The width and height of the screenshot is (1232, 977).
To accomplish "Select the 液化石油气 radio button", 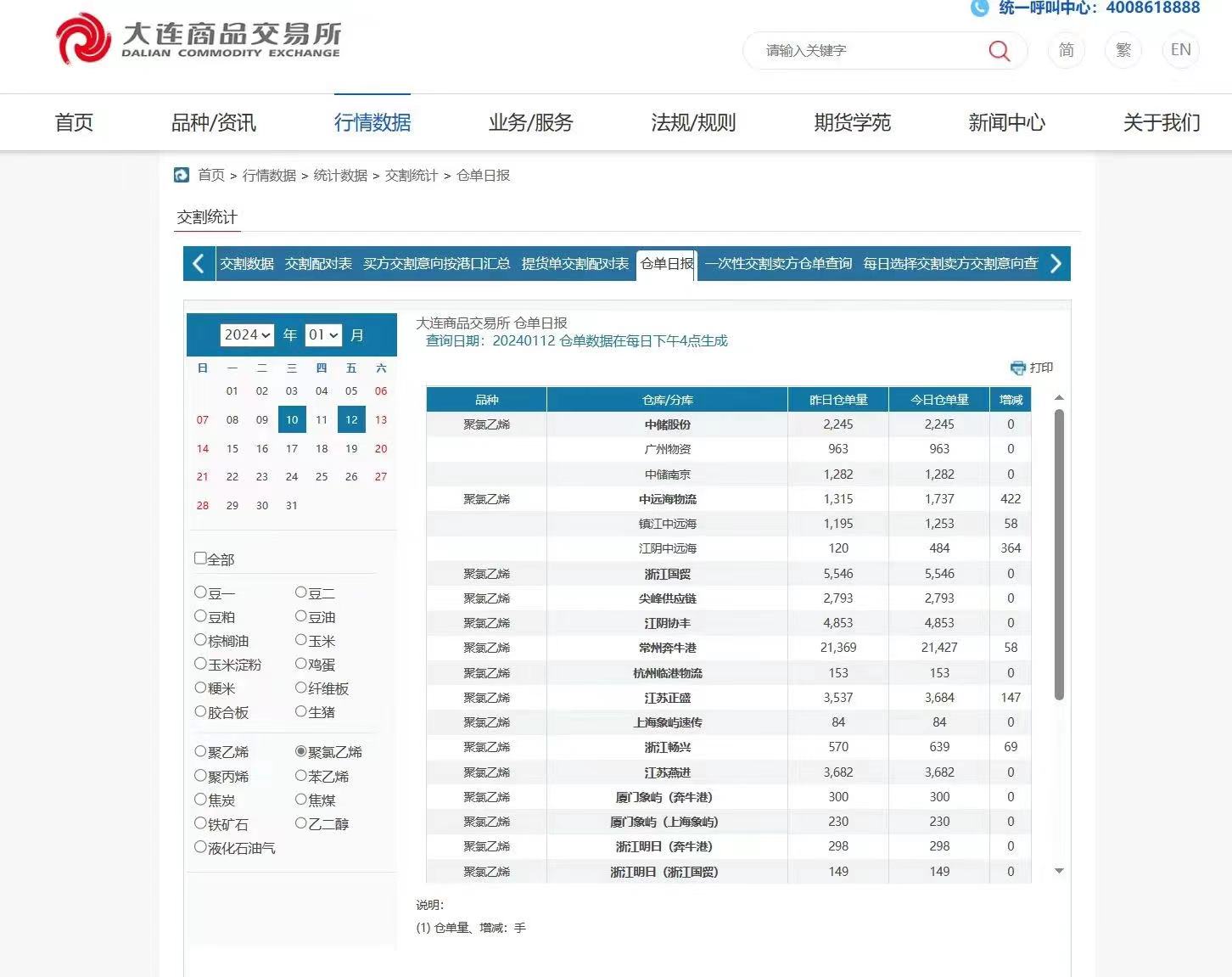I will coord(200,846).
